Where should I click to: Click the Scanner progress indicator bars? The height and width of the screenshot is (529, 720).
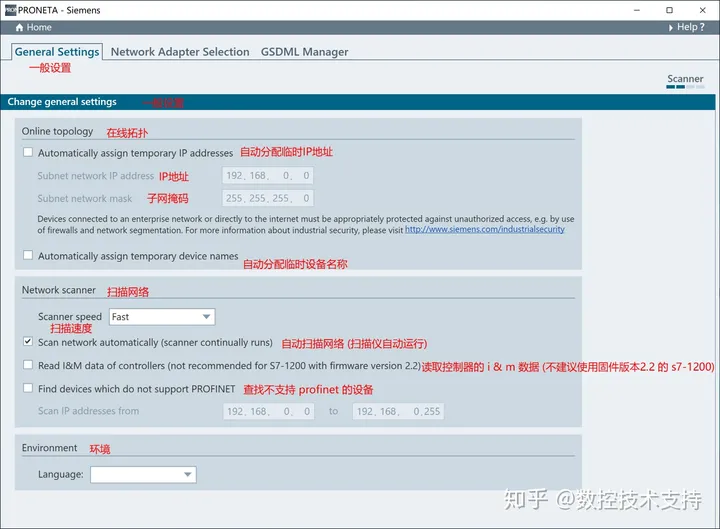[685, 87]
